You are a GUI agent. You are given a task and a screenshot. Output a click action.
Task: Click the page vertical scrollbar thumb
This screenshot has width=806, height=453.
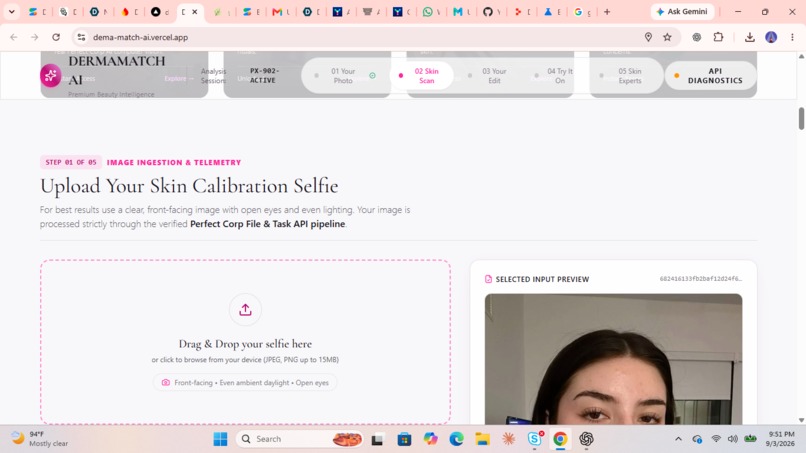(x=801, y=119)
